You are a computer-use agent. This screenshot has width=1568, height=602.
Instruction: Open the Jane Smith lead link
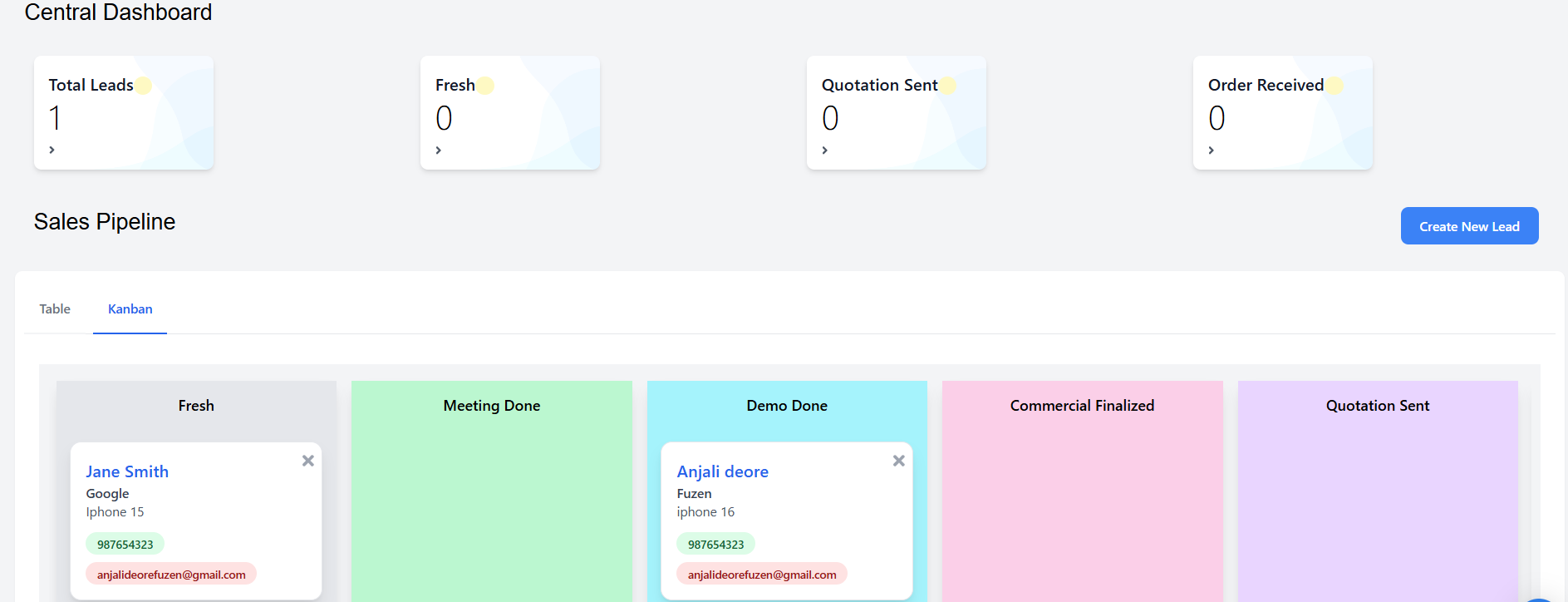[x=127, y=471]
